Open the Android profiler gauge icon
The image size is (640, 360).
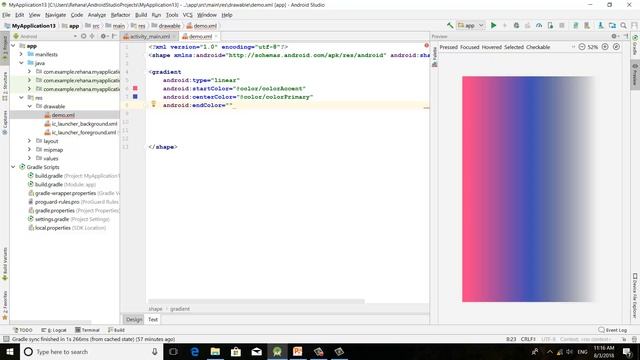tap(539, 25)
